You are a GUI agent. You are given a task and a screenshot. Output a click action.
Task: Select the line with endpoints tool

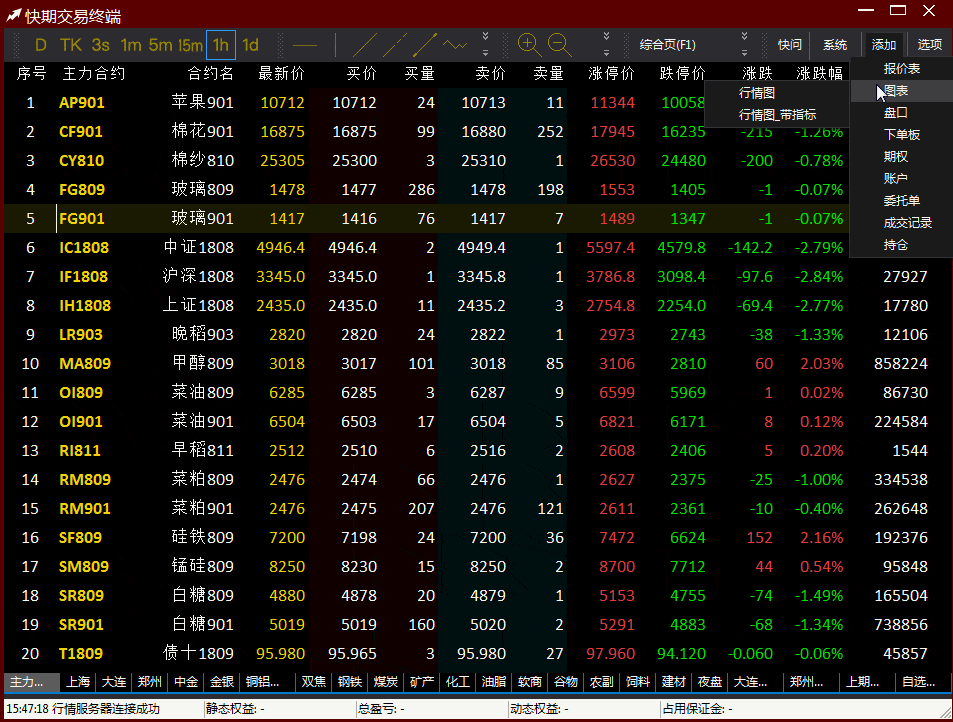pos(425,45)
